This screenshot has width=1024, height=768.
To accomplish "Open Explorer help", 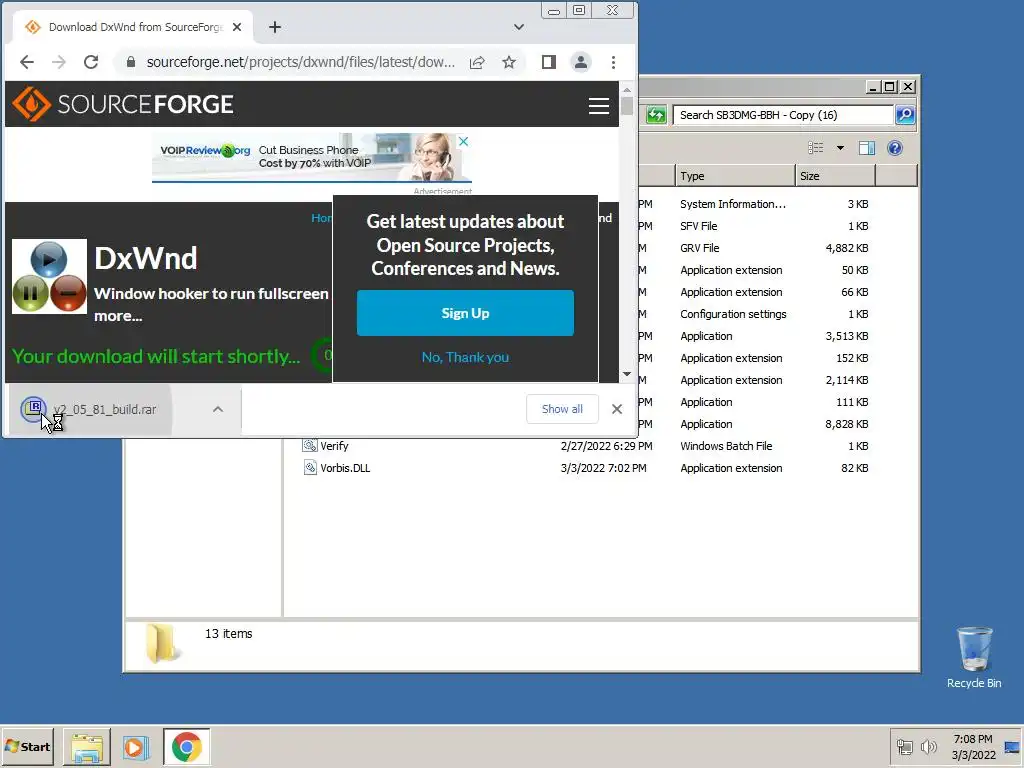I will (x=895, y=148).
